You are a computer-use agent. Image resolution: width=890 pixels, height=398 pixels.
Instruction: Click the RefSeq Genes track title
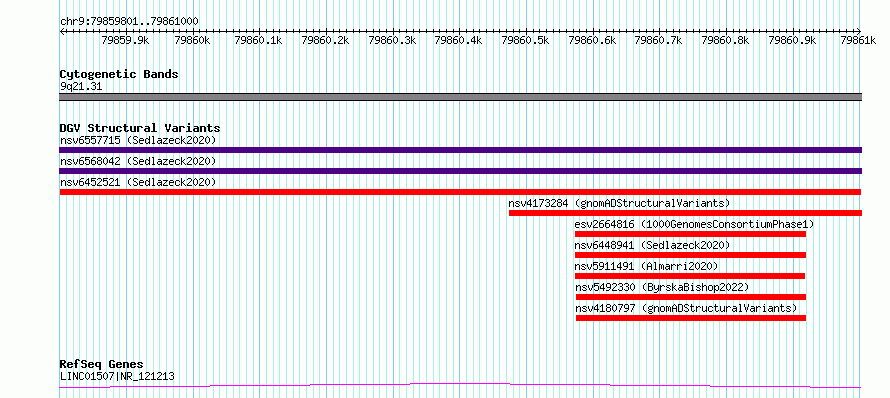[x=102, y=364]
